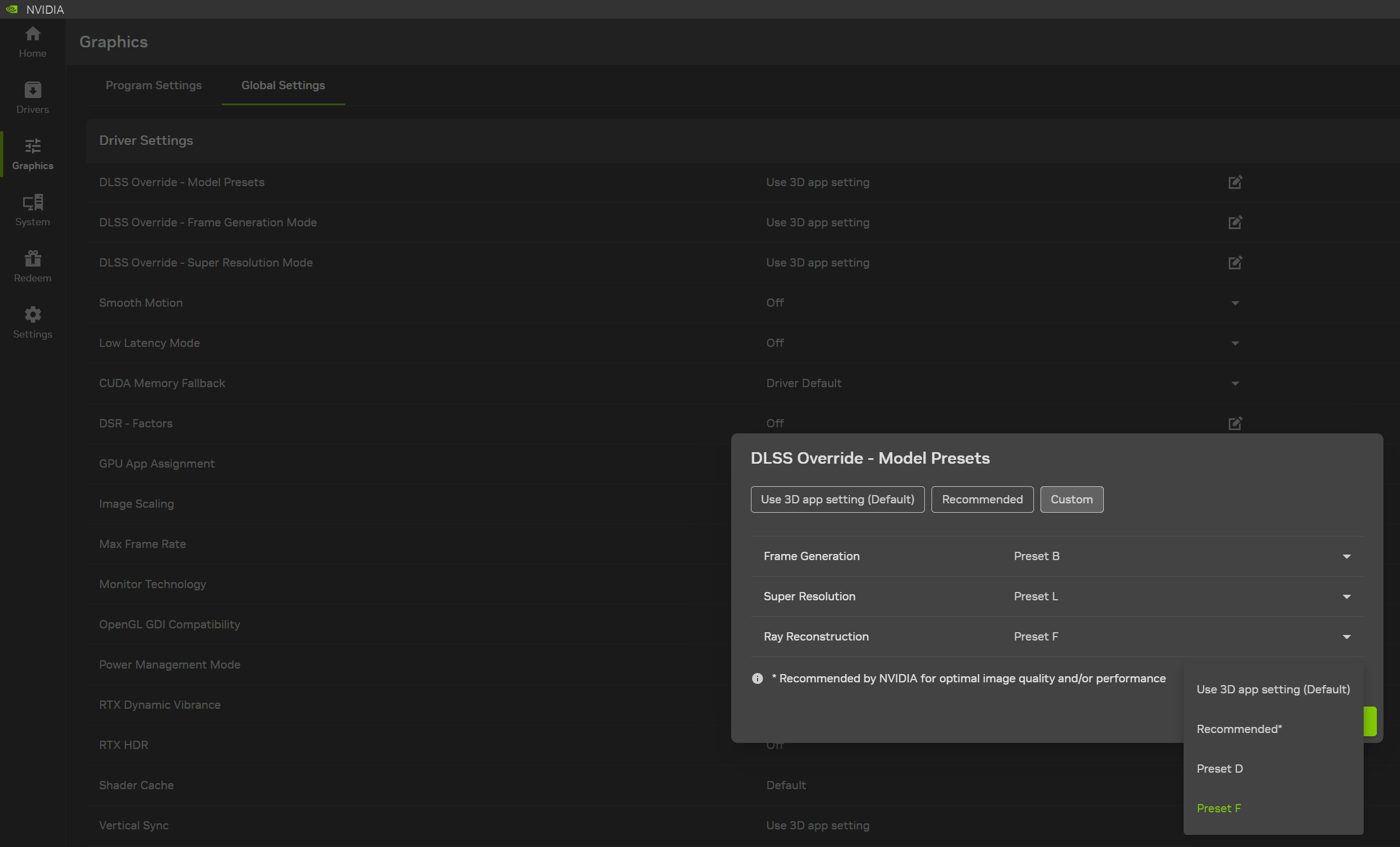Open the Settings gear in sidebar
Viewport: 1400px width, 847px height.
tap(32, 323)
